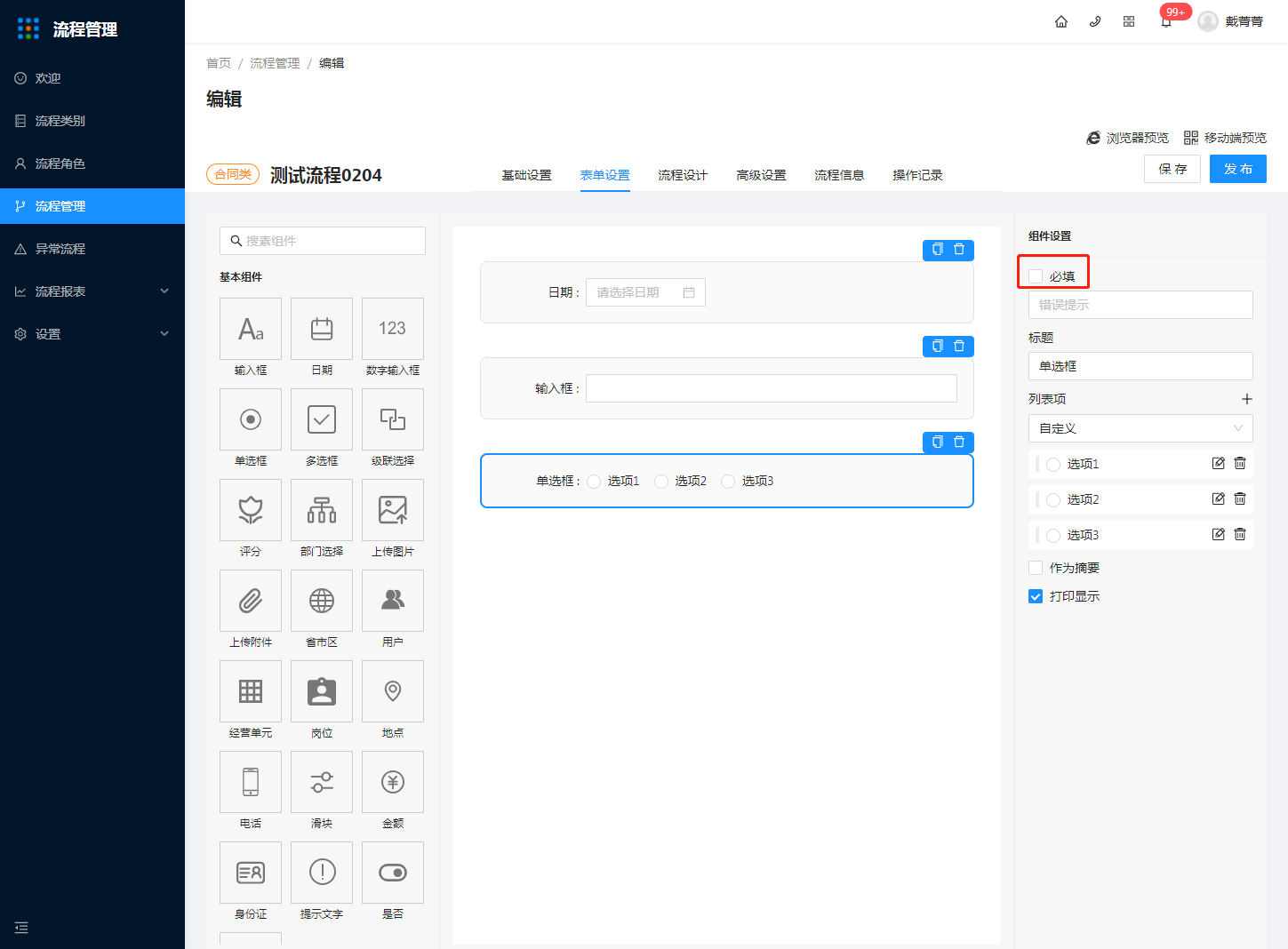The height and width of the screenshot is (949, 1288).
Task: Switch to the 流程设计 tab
Action: [x=683, y=175]
